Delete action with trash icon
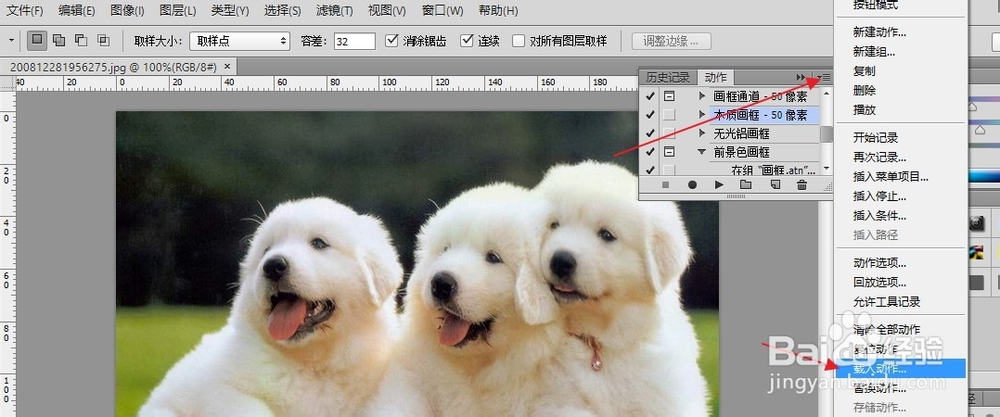Viewport: 1000px width, 417px height. pos(802,185)
